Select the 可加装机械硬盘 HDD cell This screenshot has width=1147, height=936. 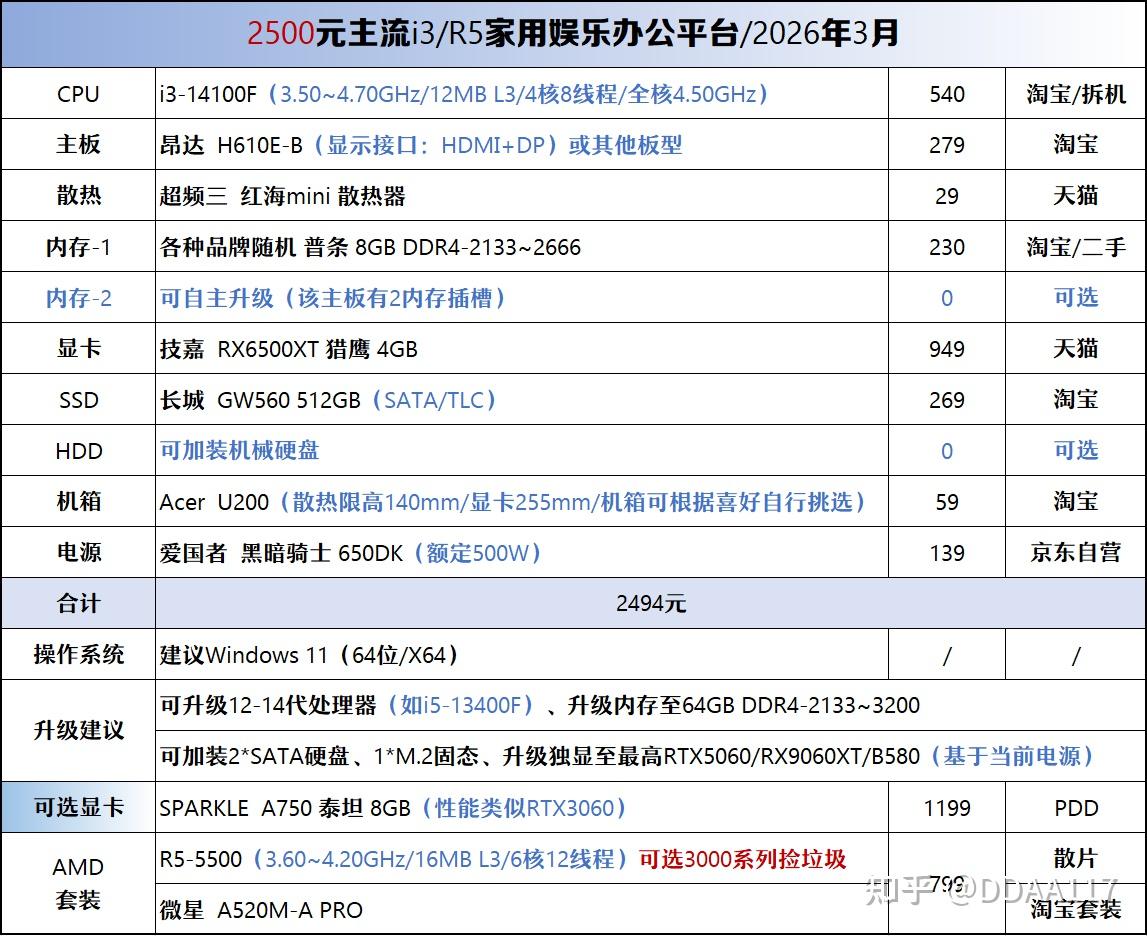point(522,450)
